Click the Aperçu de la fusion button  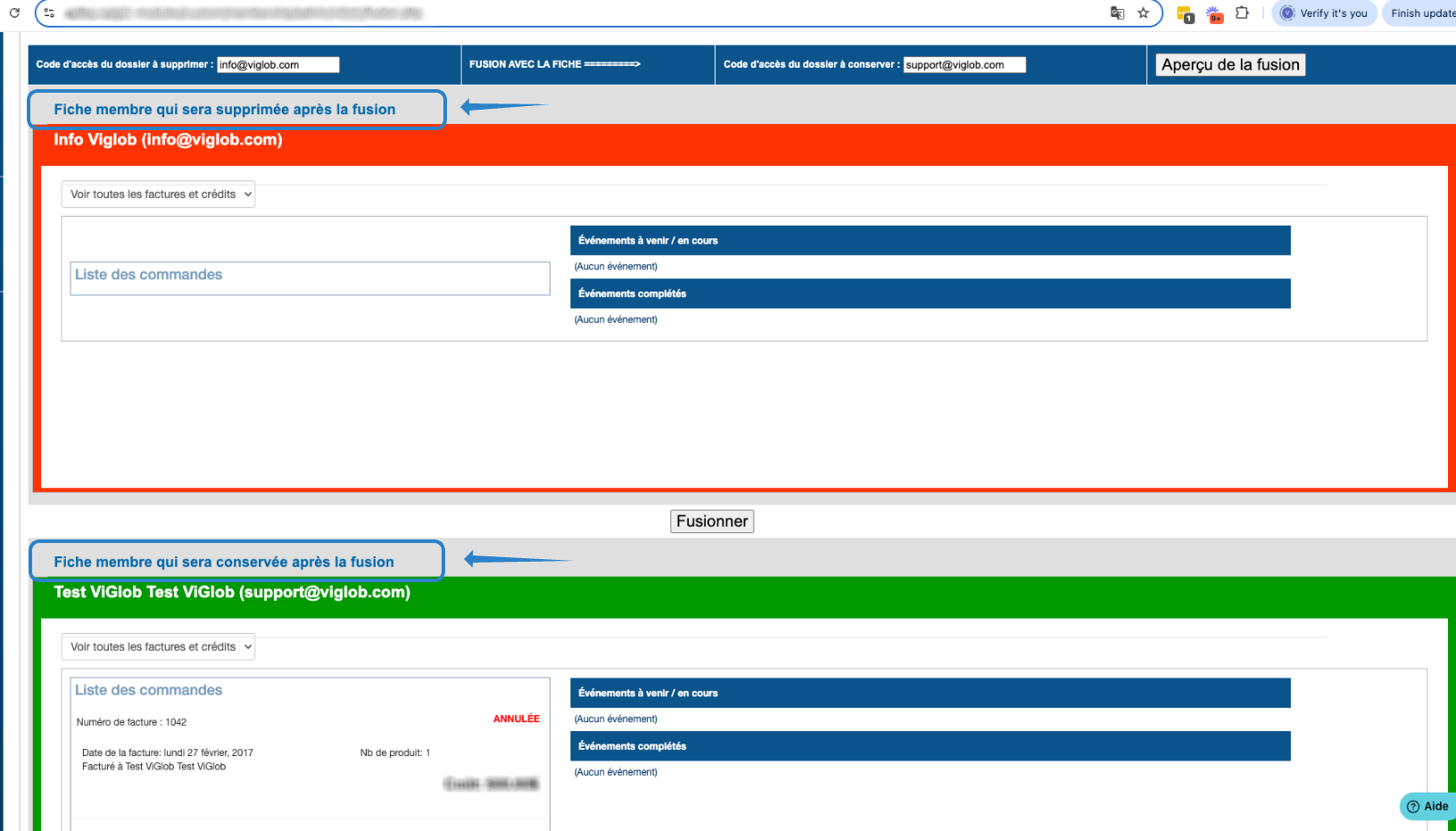[x=1230, y=65]
